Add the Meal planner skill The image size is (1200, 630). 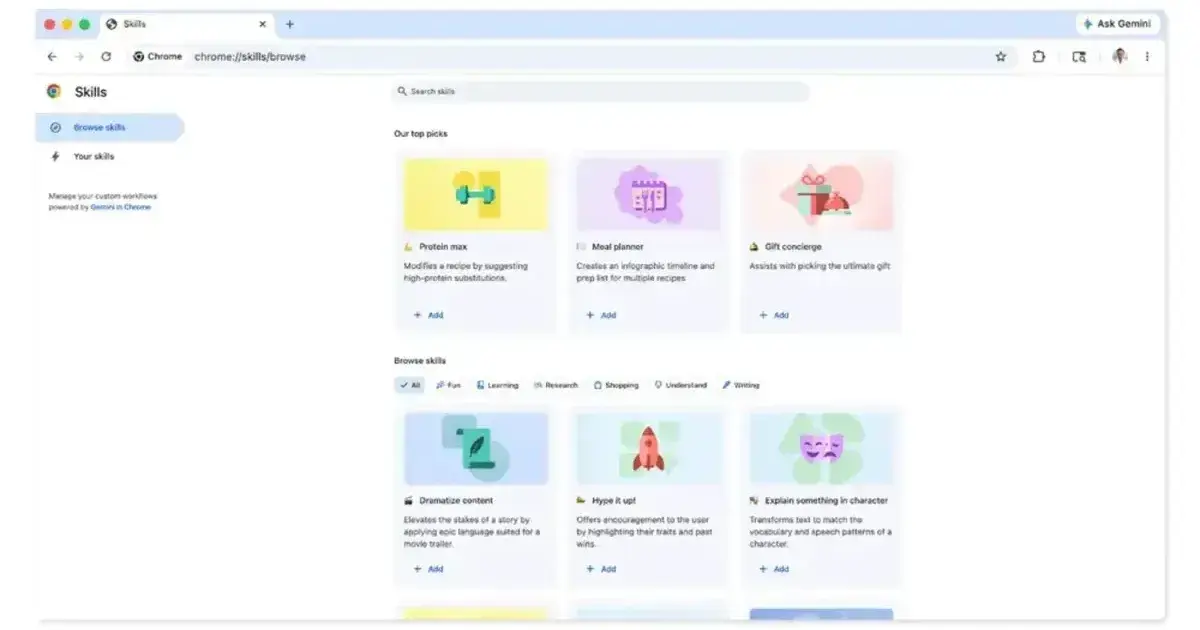(x=600, y=314)
